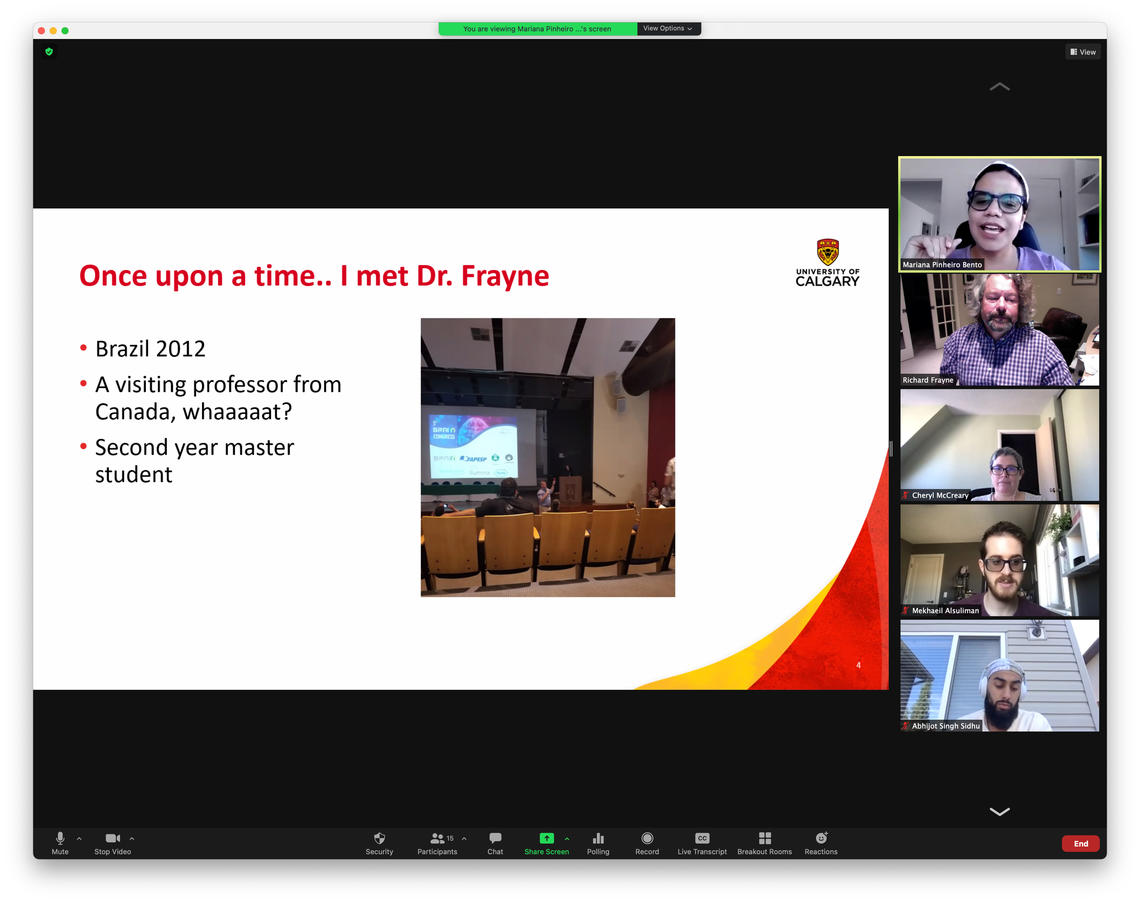Expand video options arrow beside Stop Video
1140x903 pixels.
pyautogui.click(x=132, y=839)
